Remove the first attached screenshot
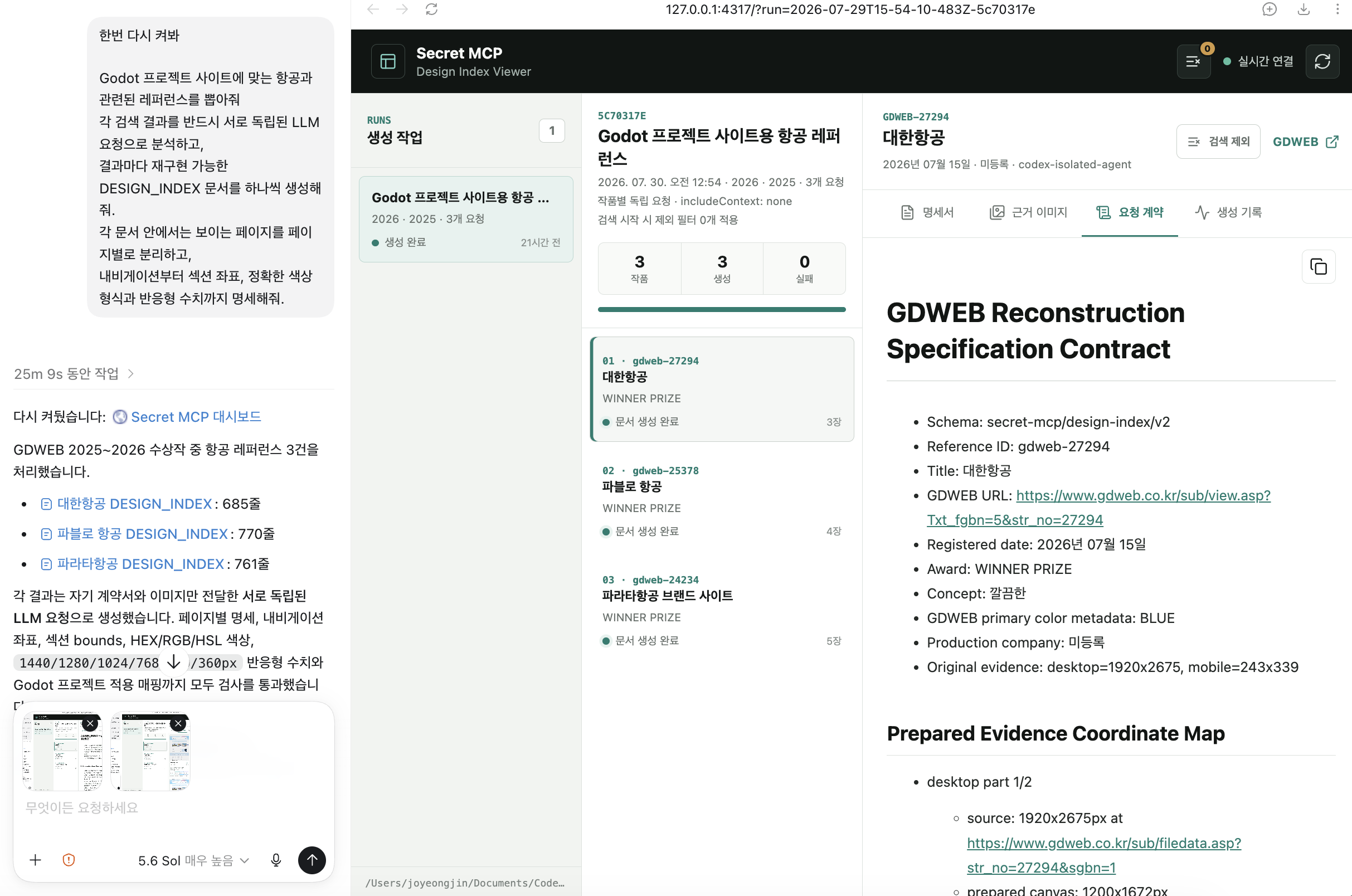This screenshot has width=1352, height=896. [90, 723]
